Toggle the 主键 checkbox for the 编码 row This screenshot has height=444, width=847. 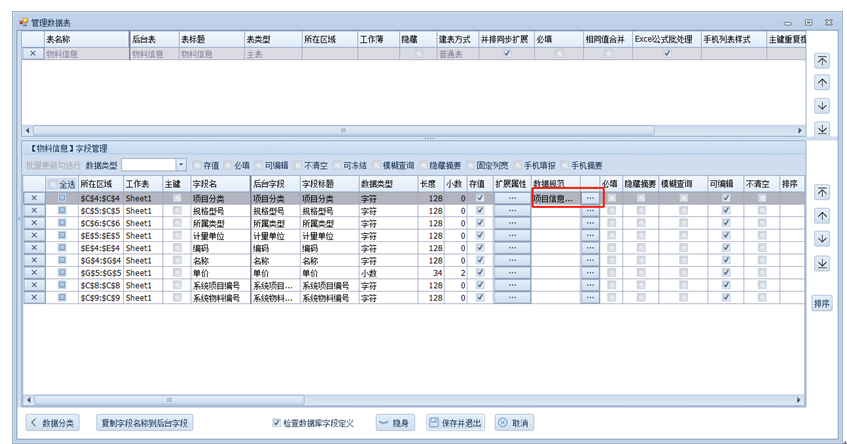click(177, 248)
